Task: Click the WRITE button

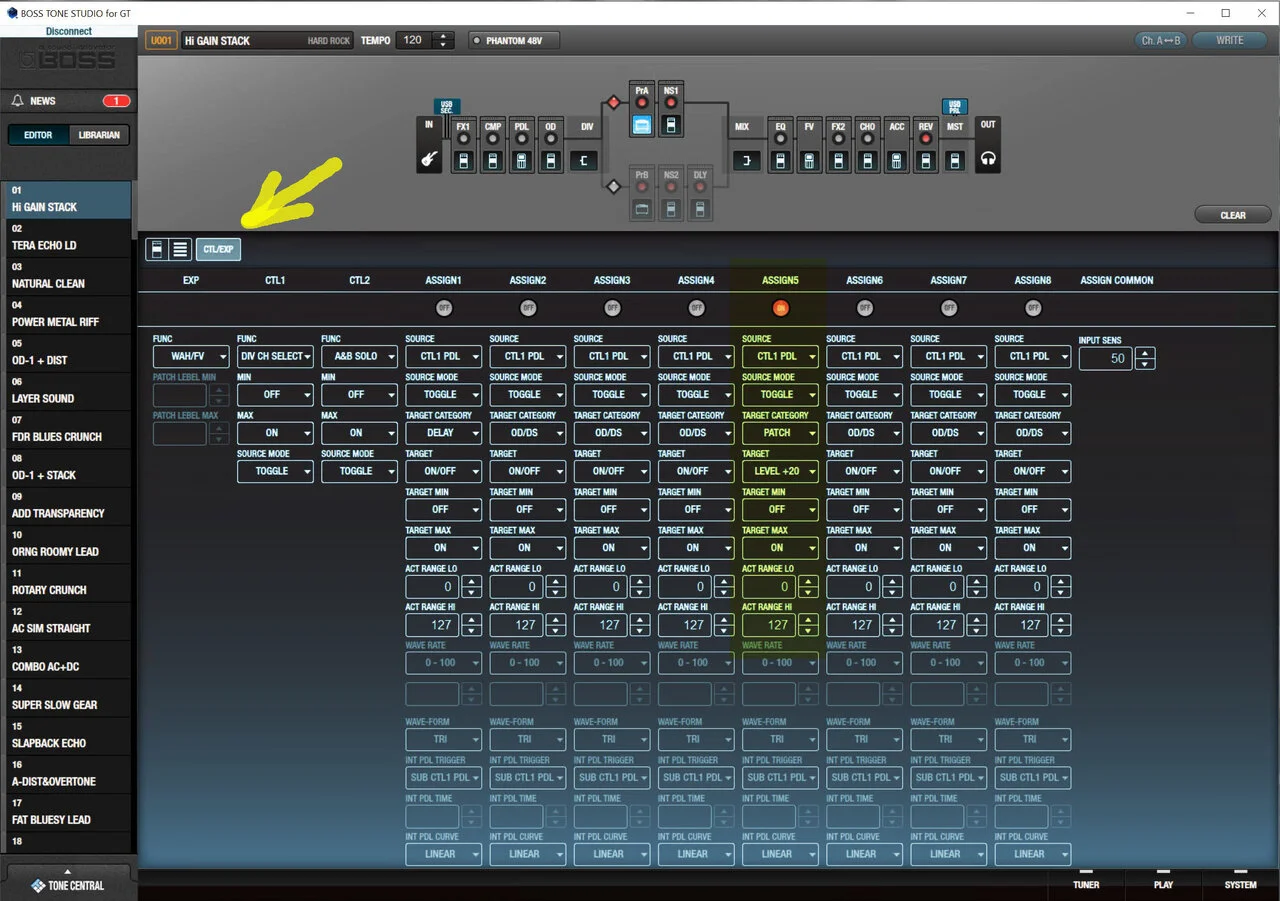Action: 1229,41
